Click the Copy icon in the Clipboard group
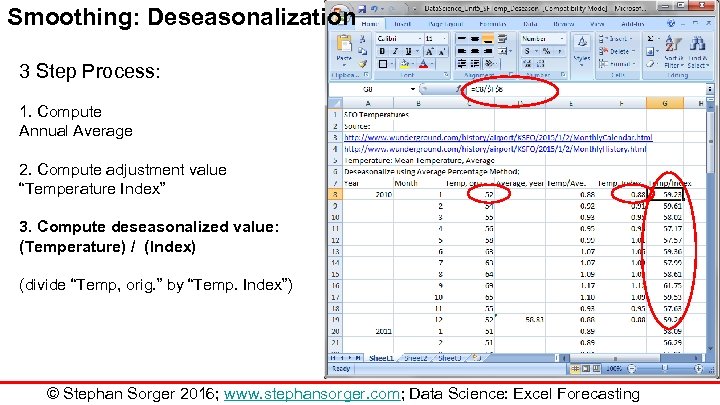This screenshot has width=720, height=405. (363, 51)
